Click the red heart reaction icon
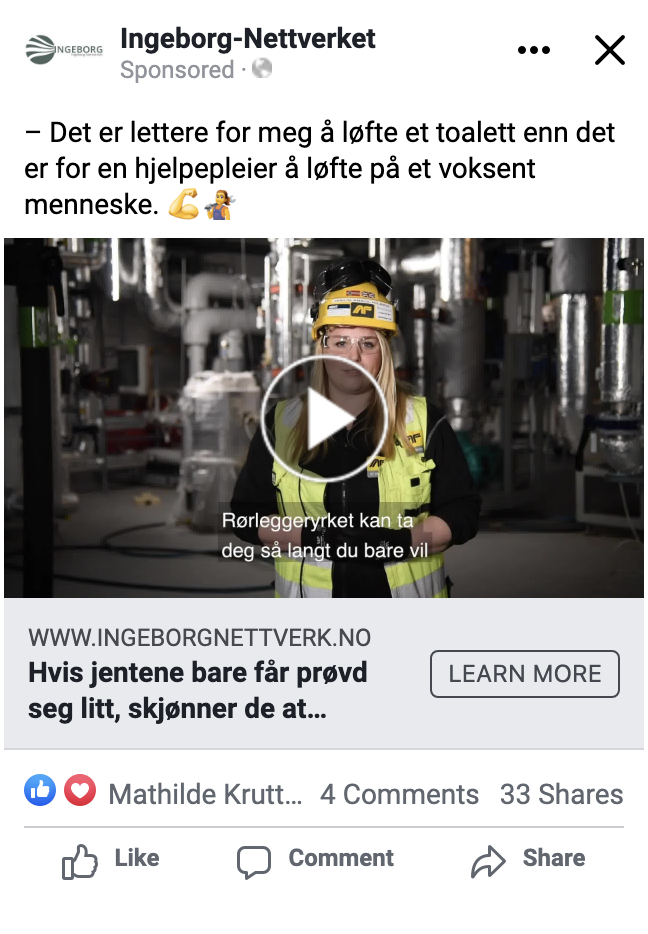 [80, 790]
